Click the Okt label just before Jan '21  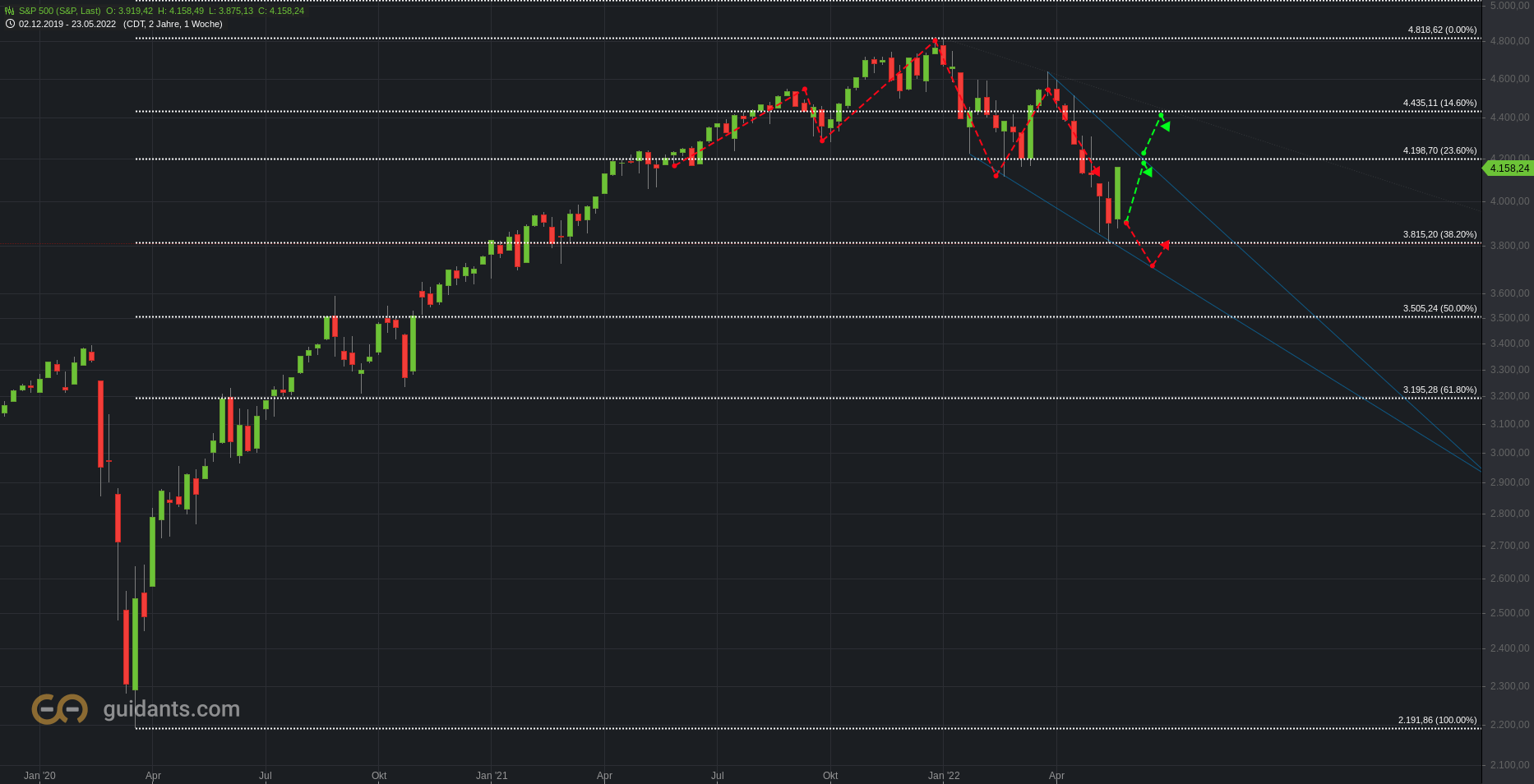(x=379, y=776)
